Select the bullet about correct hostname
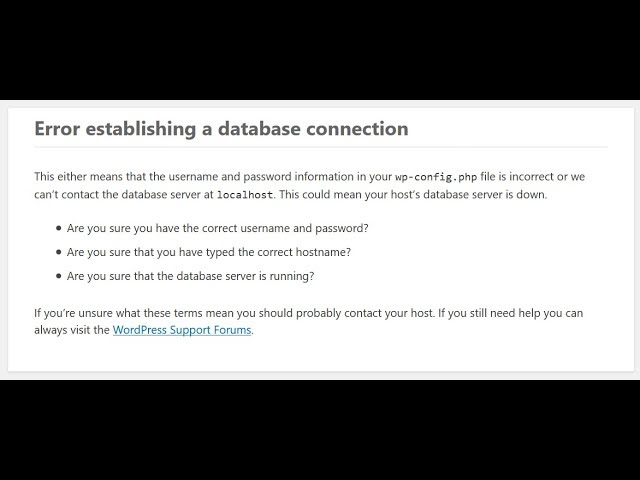 (x=209, y=252)
